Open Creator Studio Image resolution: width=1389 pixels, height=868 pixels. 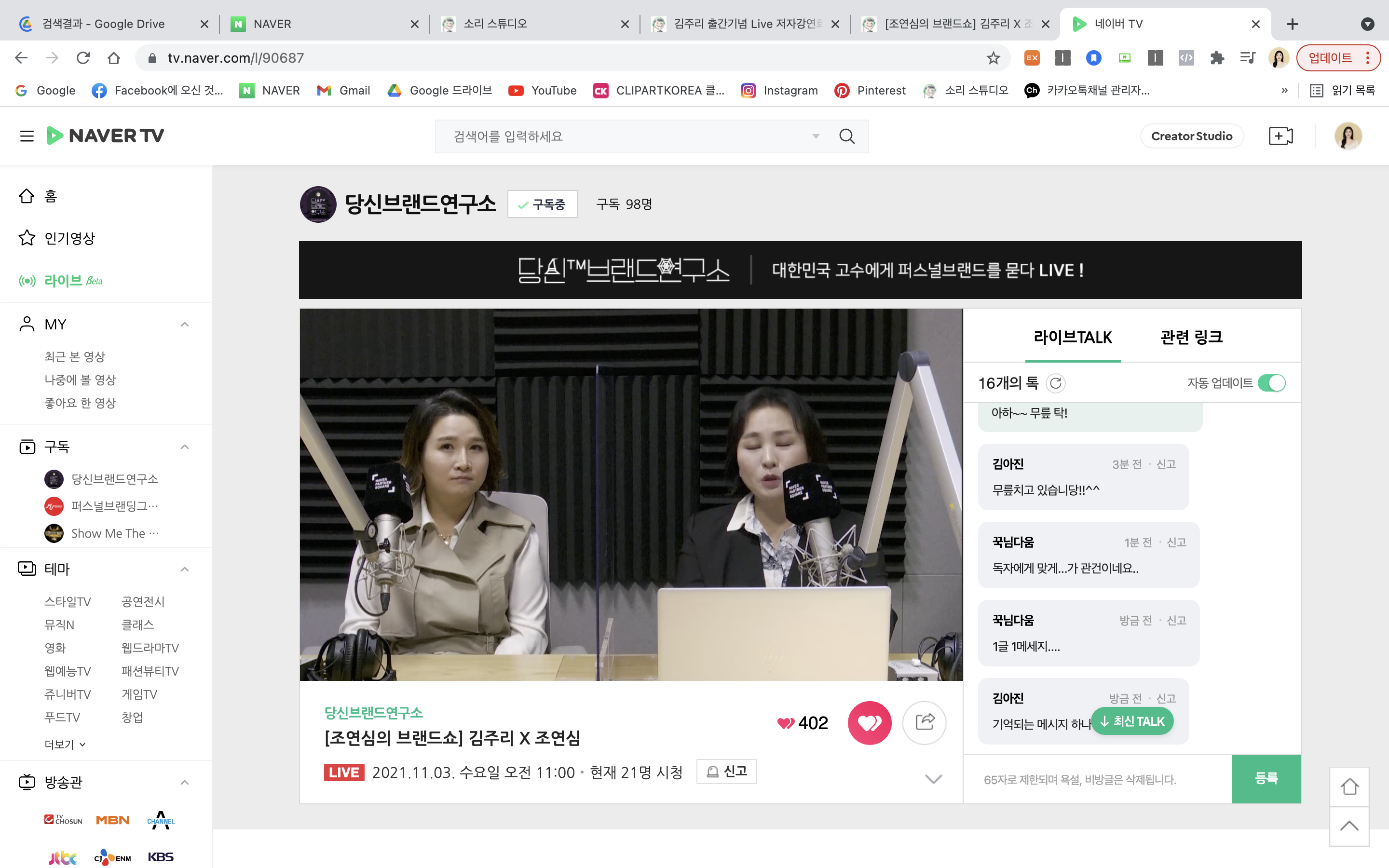pos(1191,136)
